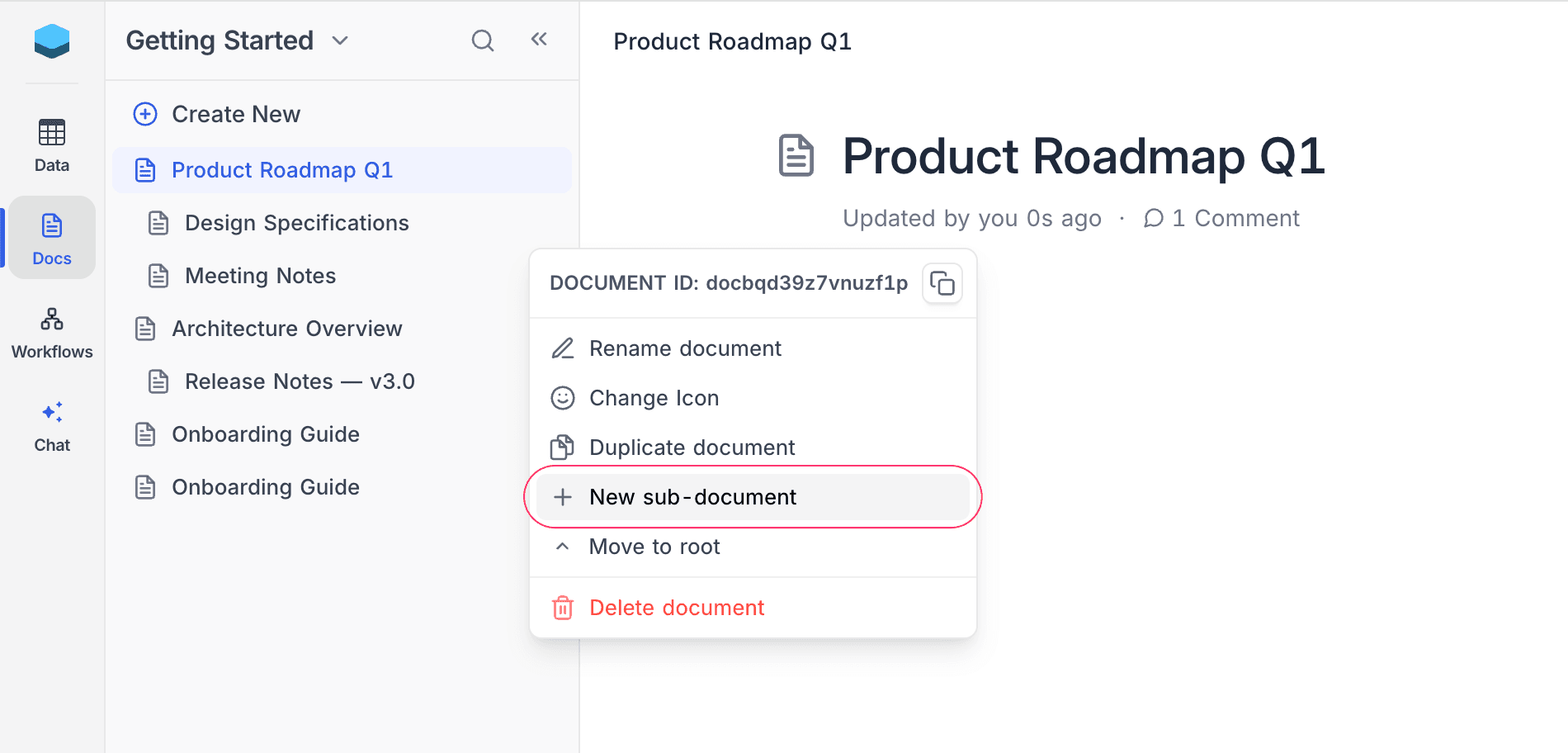
Task: Click Move to root with its chevron
Action: [x=654, y=546]
